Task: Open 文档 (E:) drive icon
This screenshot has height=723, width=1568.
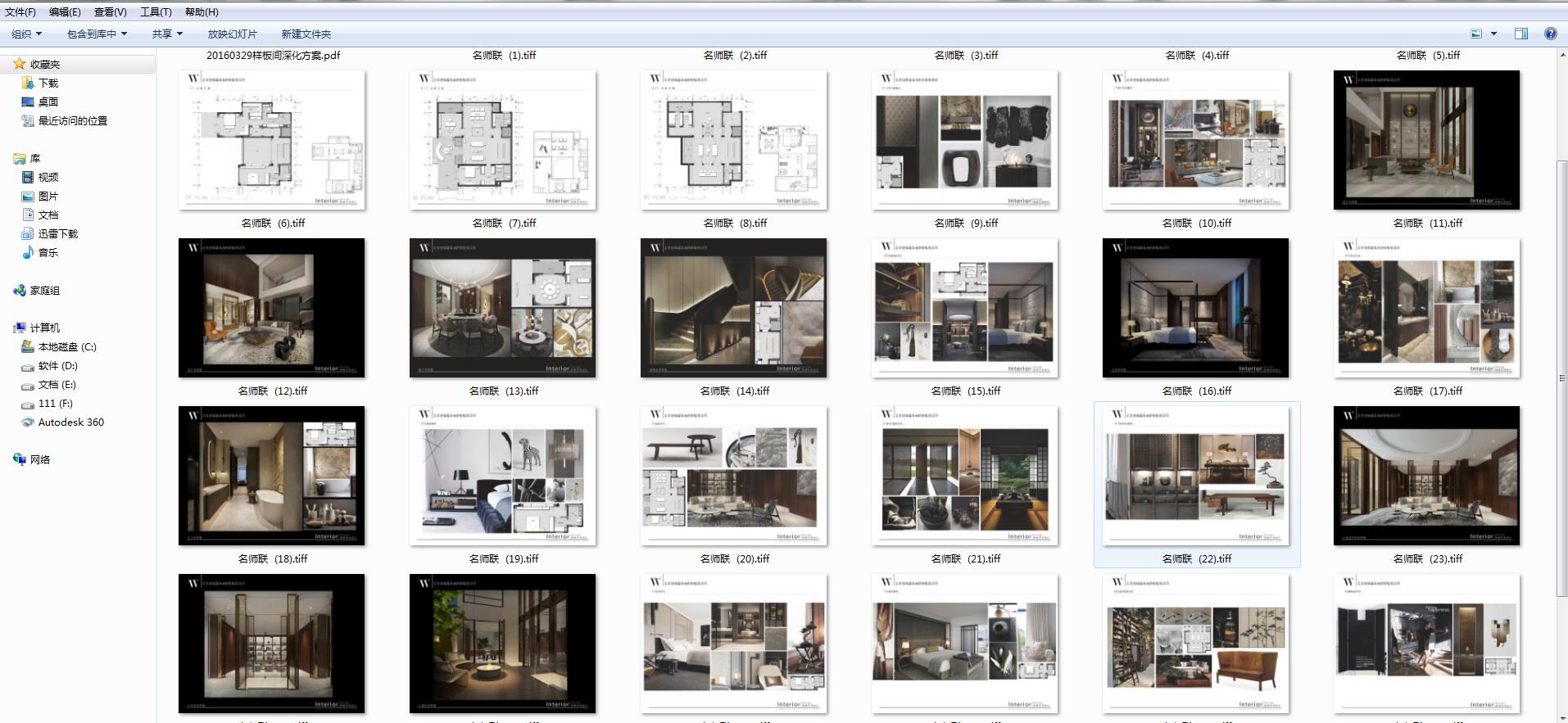Action: 28,385
